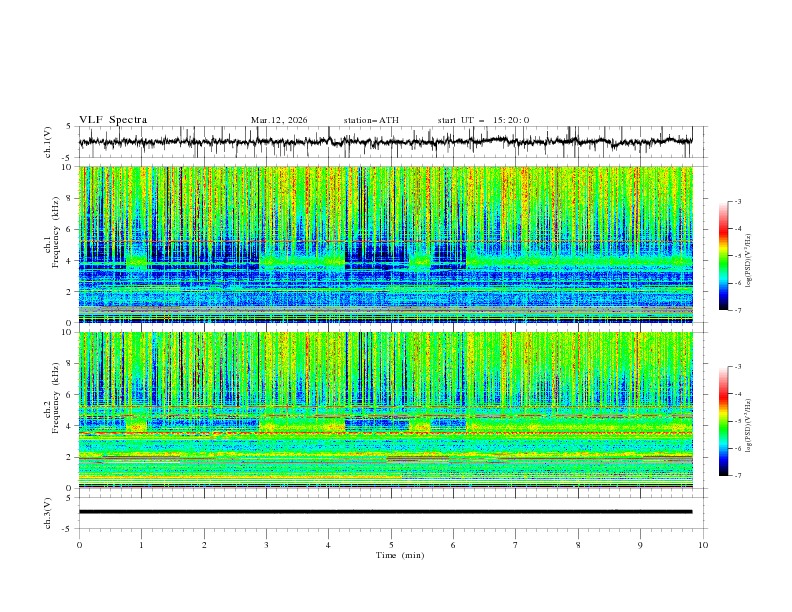792x612 pixels.
Task: Click the "6" kHz tick on ch.2 axis
Action: coord(71,395)
